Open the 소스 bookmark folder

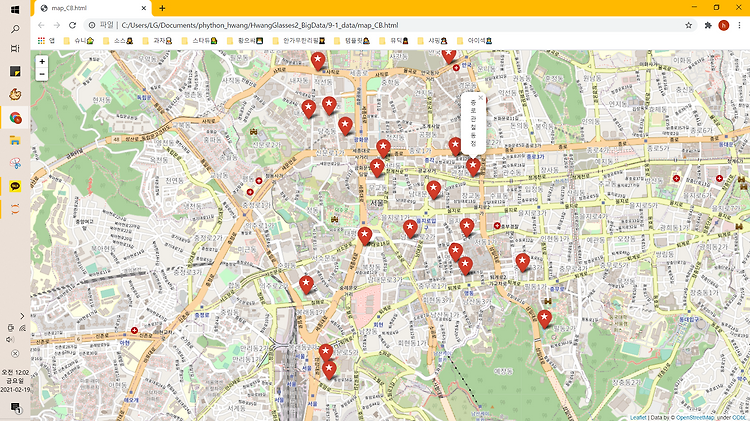(x=118, y=41)
